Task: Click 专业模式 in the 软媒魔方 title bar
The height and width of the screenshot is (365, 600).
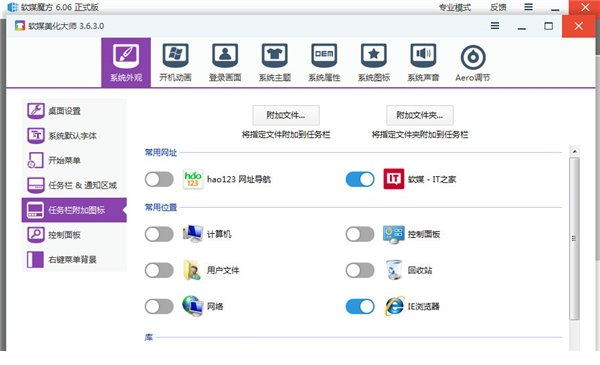Action: 454,7
